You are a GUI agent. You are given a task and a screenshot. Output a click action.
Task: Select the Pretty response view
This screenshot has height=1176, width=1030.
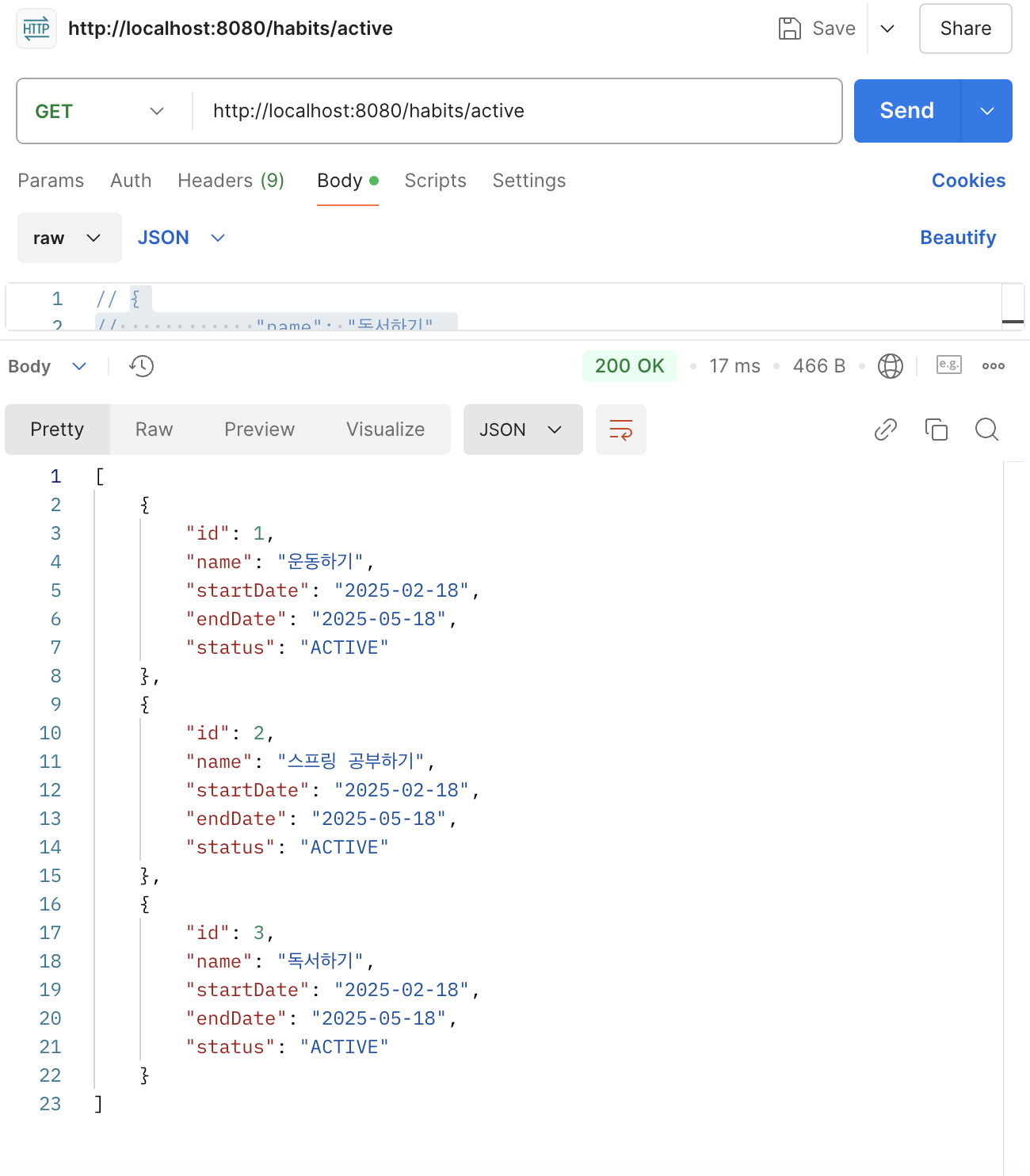click(57, 430)
